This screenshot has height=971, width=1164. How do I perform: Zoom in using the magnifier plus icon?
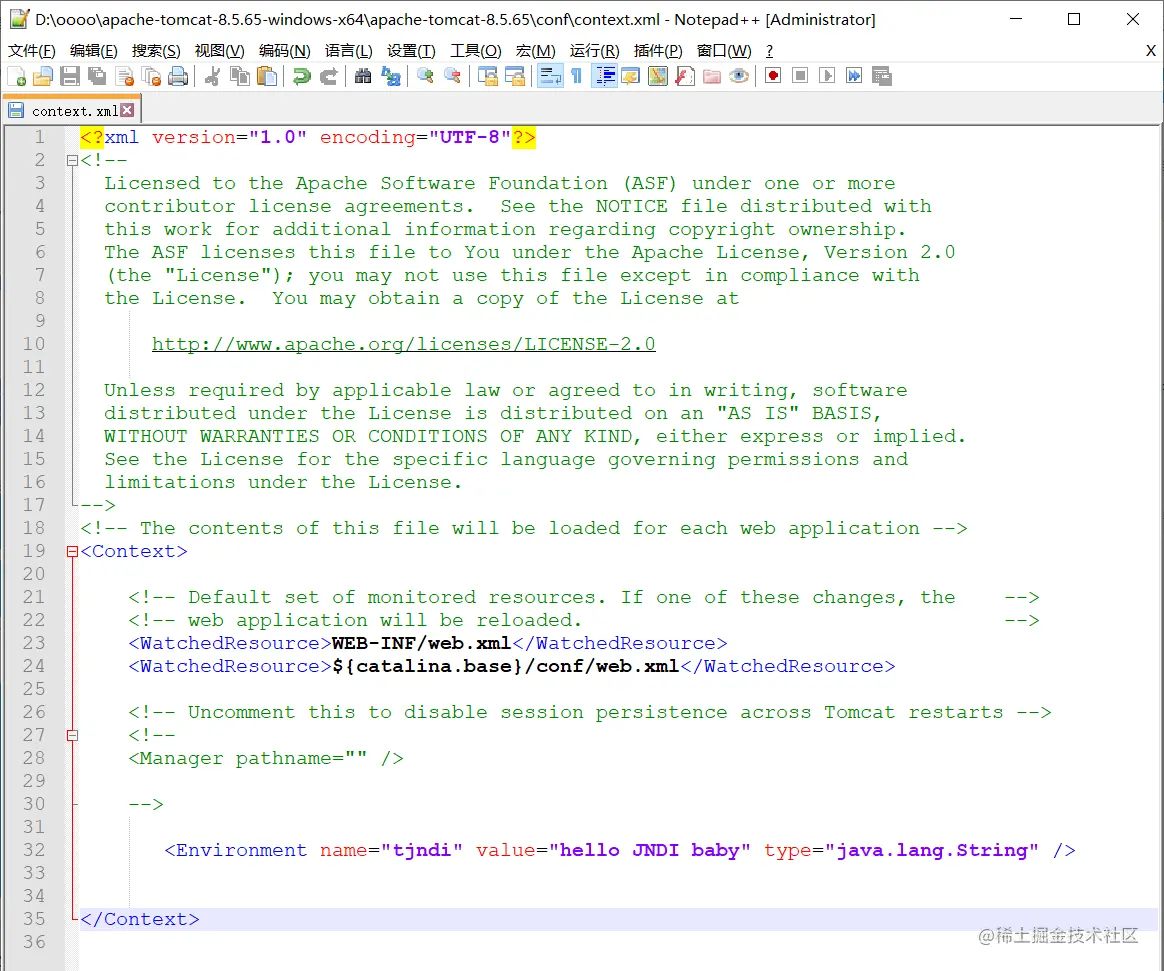coord(425,76)
